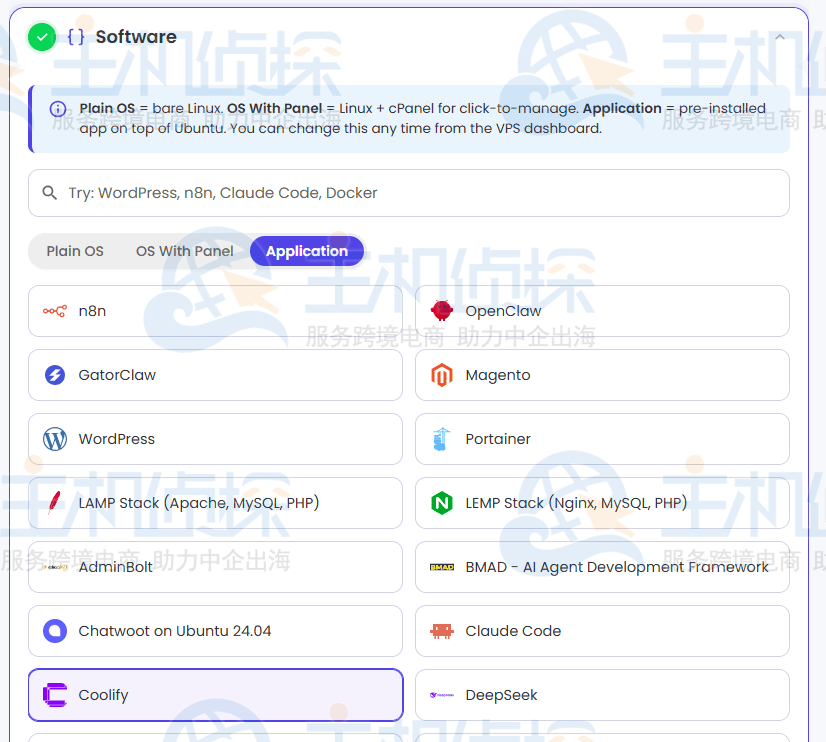
Task: Select BMAD - AI Agent Development Framework text
Action: coord(617,567)
